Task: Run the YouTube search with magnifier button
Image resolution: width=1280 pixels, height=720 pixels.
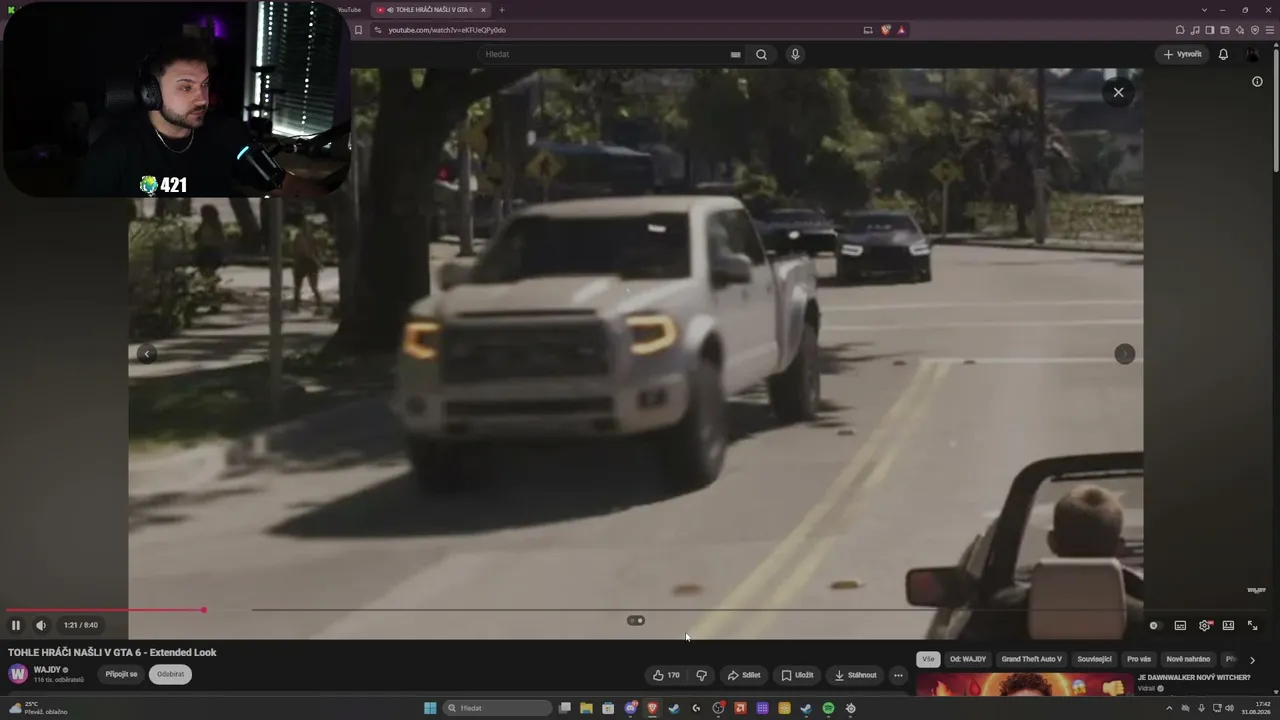Action: pyautogui.click(x=761, y=55)
